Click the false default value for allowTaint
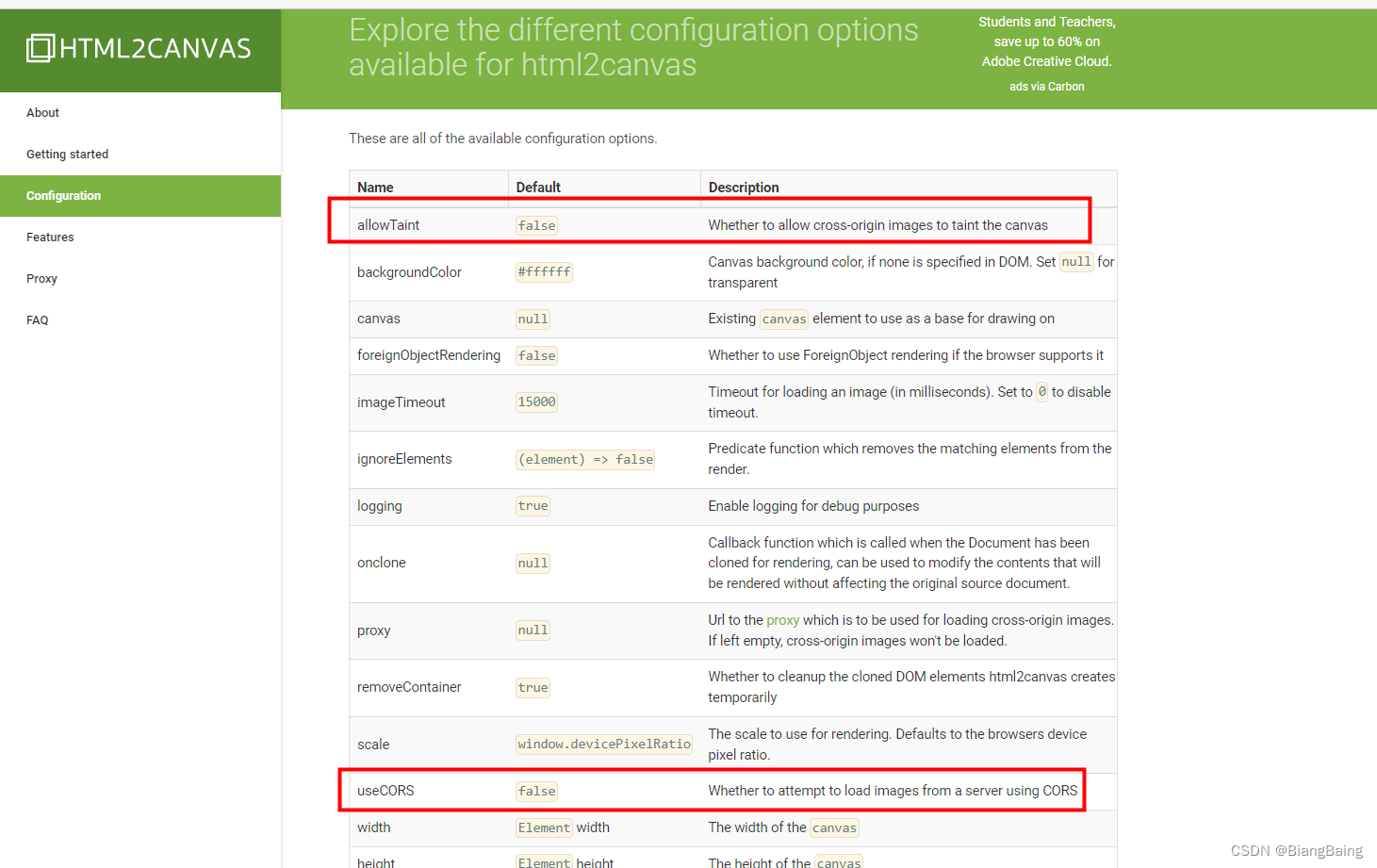The width and height of the screenshot is (1377, 868). tap(536, 225)
